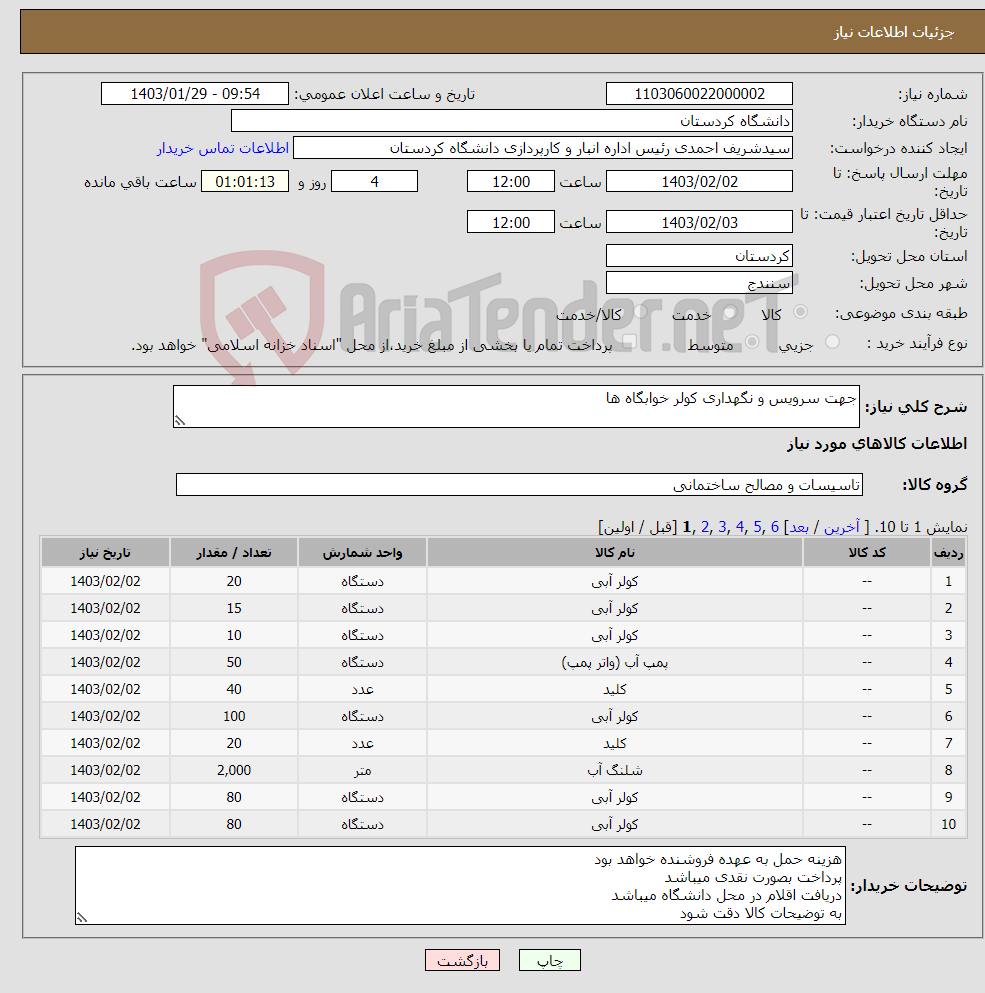Select the خدمت radio button
This screenshot has height=993, width=985.
729,312
